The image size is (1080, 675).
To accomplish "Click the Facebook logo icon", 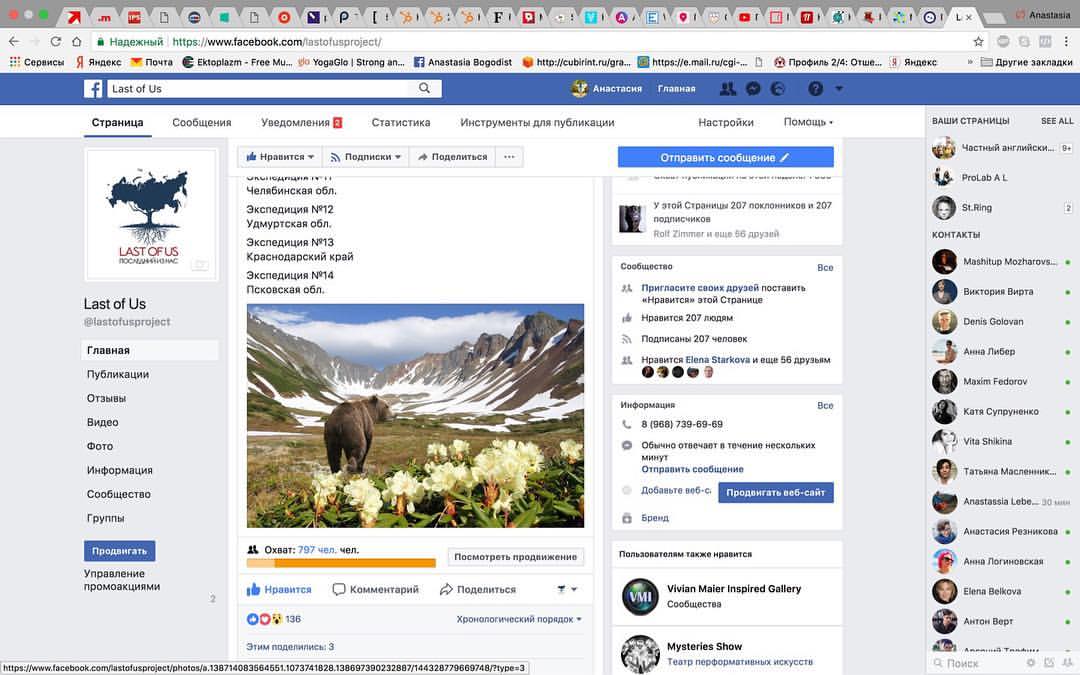I will coord(93,89).
